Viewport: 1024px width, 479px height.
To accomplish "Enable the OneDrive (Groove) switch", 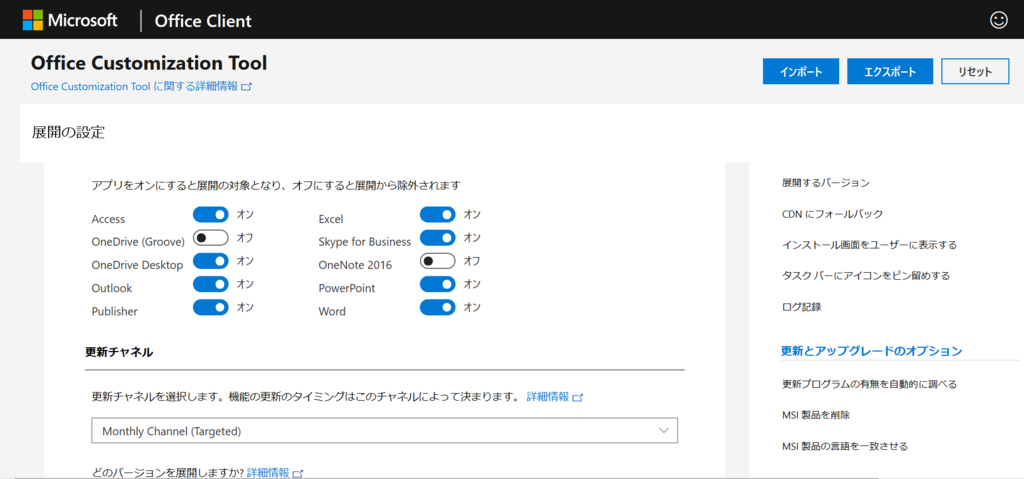I will tap(210, 238).
